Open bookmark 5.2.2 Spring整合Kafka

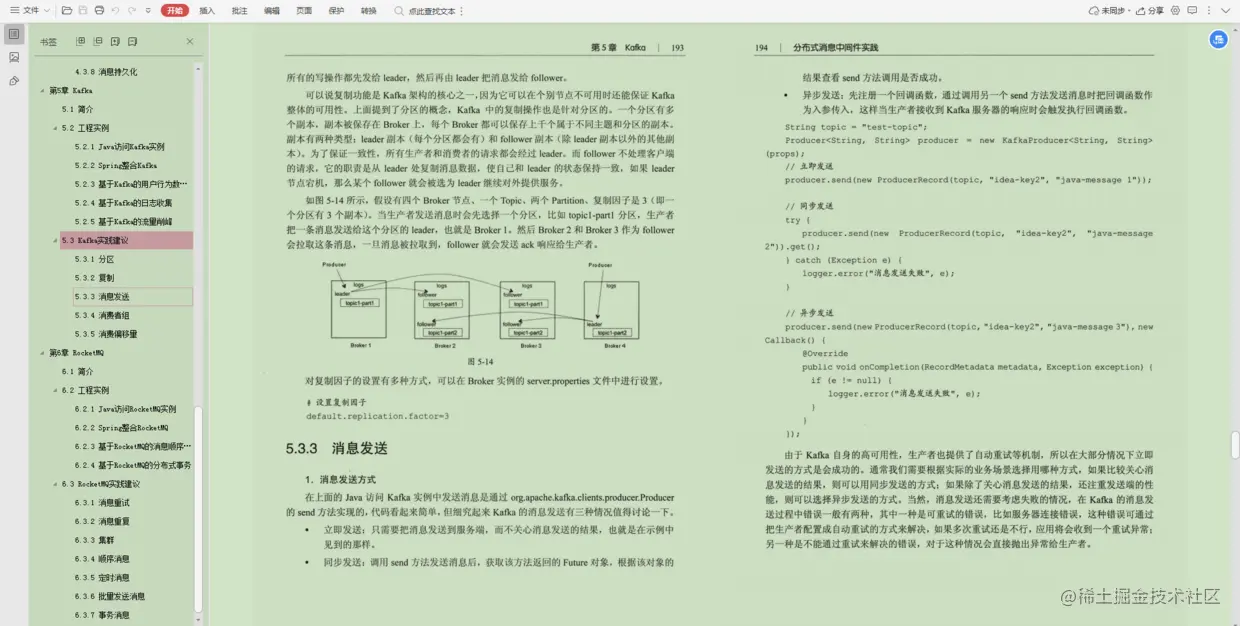pos(115,165)
